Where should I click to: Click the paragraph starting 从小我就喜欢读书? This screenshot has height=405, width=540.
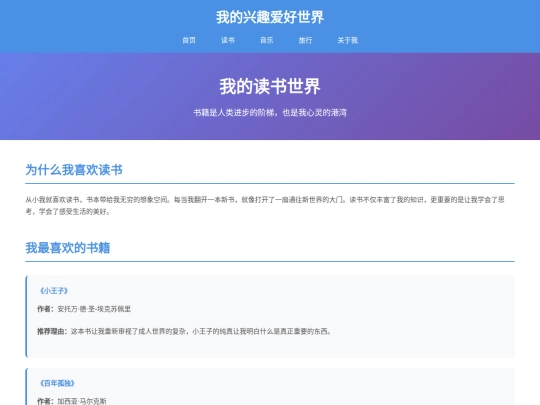[x=265, y=206]
